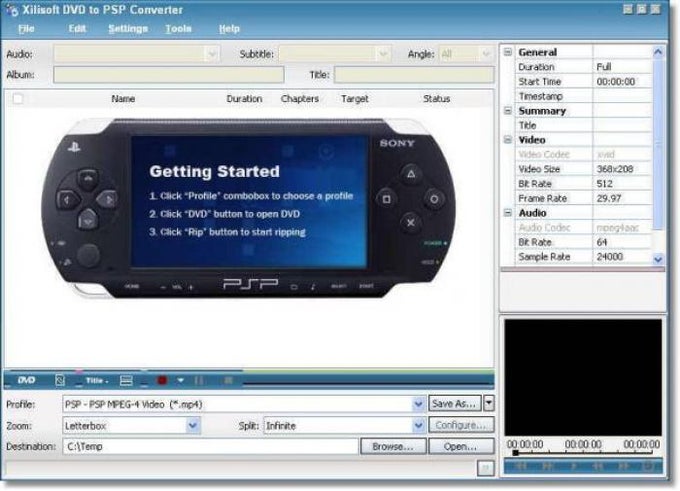Screen dimensions: 680x491
Task: Click the Chapters column header
Action: tap(300, 99)
